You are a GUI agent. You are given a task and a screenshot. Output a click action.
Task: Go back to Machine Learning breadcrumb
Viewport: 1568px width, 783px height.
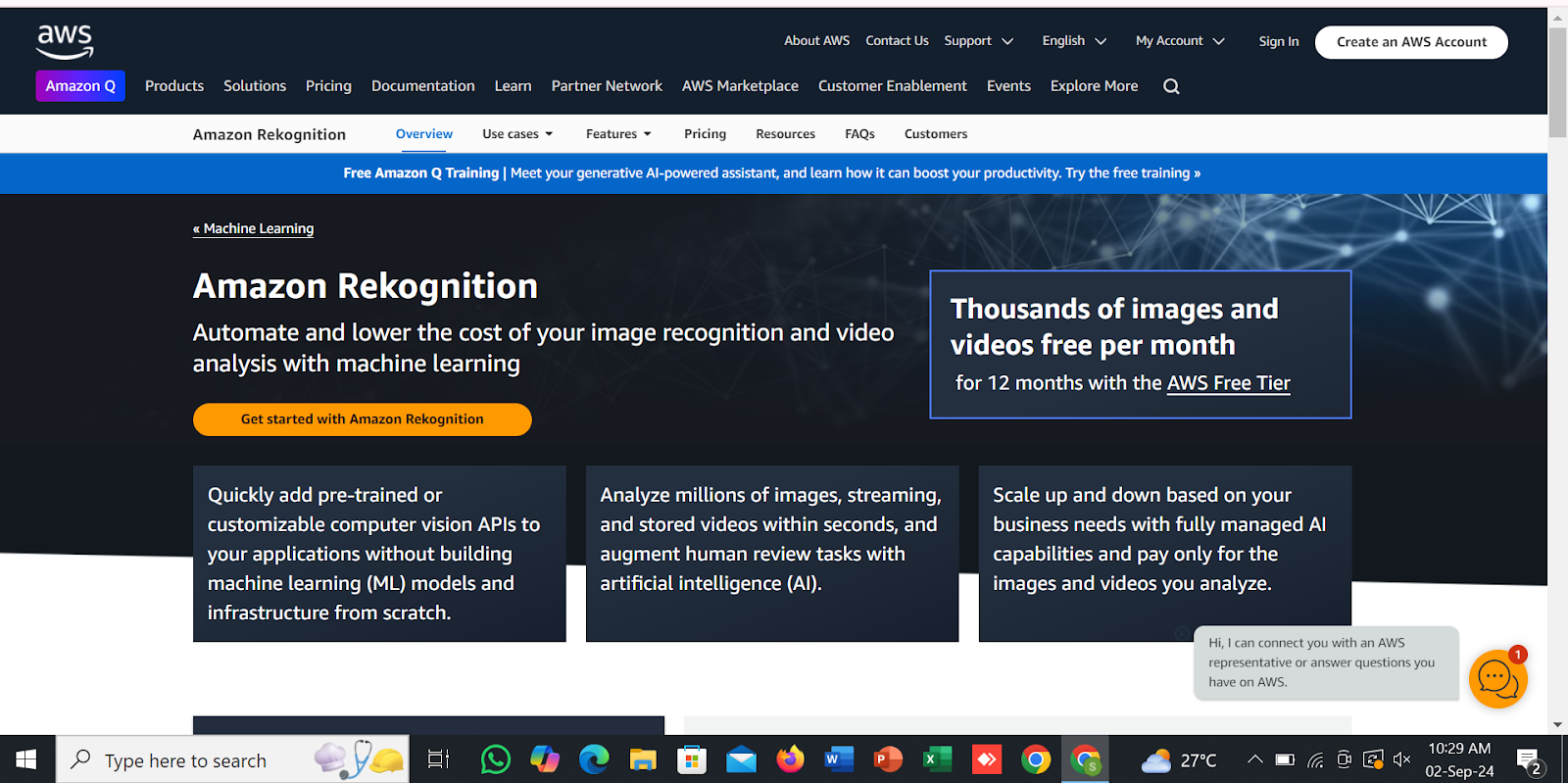(x=253, y=228)
